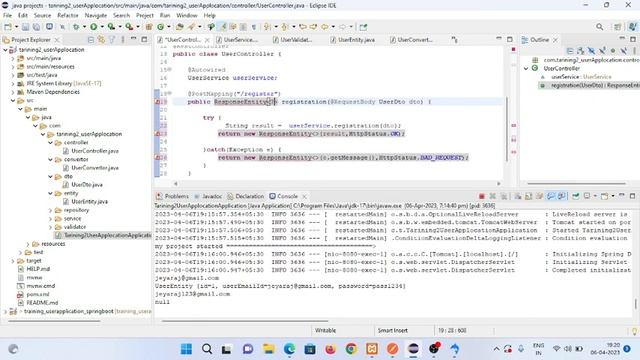Click Remove All Terminated Launches icon
This screenshot has height=360, width=640.
pyautogui.click(x=504, y=196)
